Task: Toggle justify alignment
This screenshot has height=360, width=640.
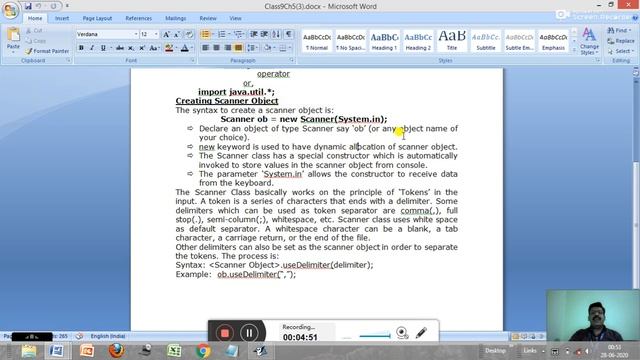Action: coord(238,48)
